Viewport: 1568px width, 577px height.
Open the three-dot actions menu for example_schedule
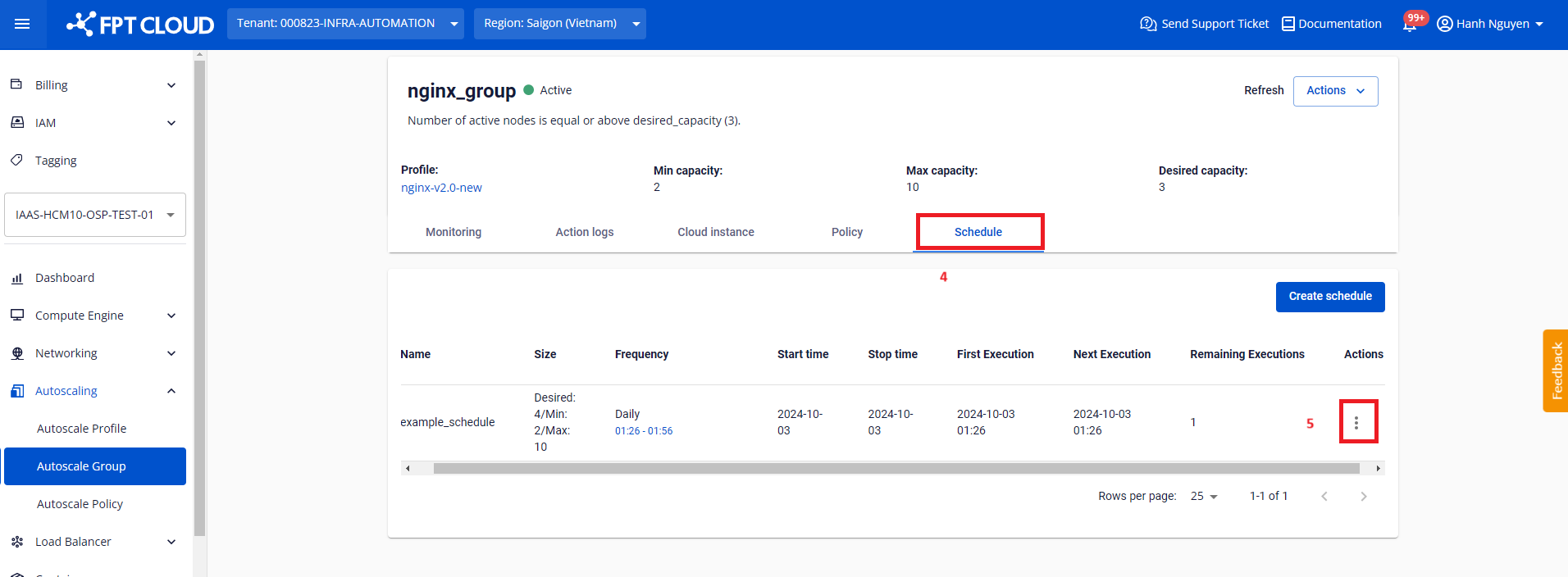1356,422
